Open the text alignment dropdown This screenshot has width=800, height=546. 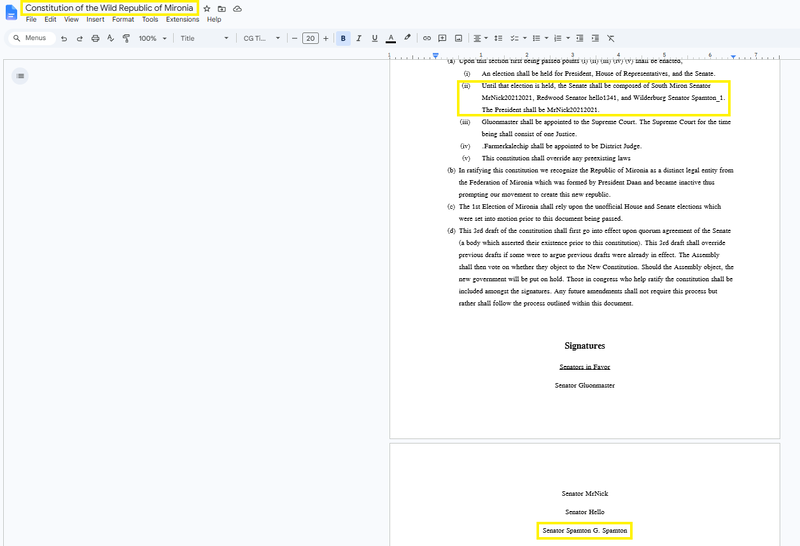(x=480, y=38)
